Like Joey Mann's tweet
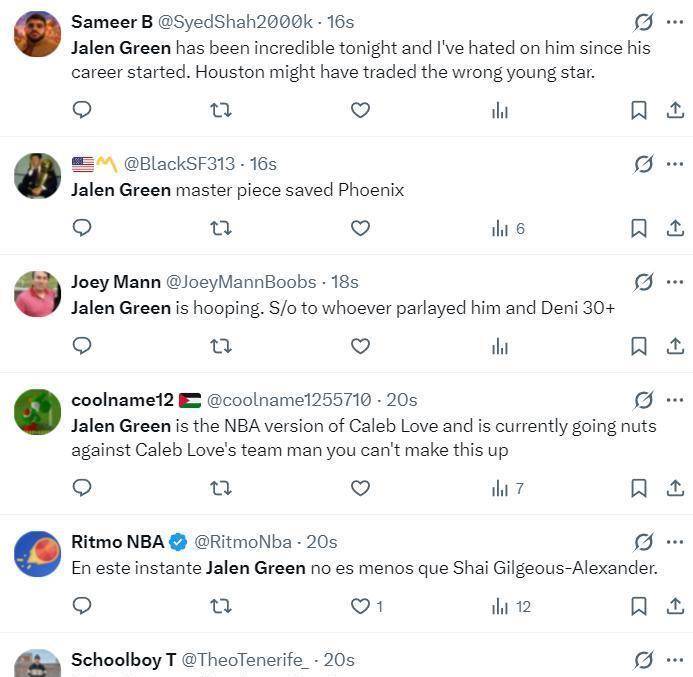Viewport: 693px width, 677px height. click(x=360, y=346)
